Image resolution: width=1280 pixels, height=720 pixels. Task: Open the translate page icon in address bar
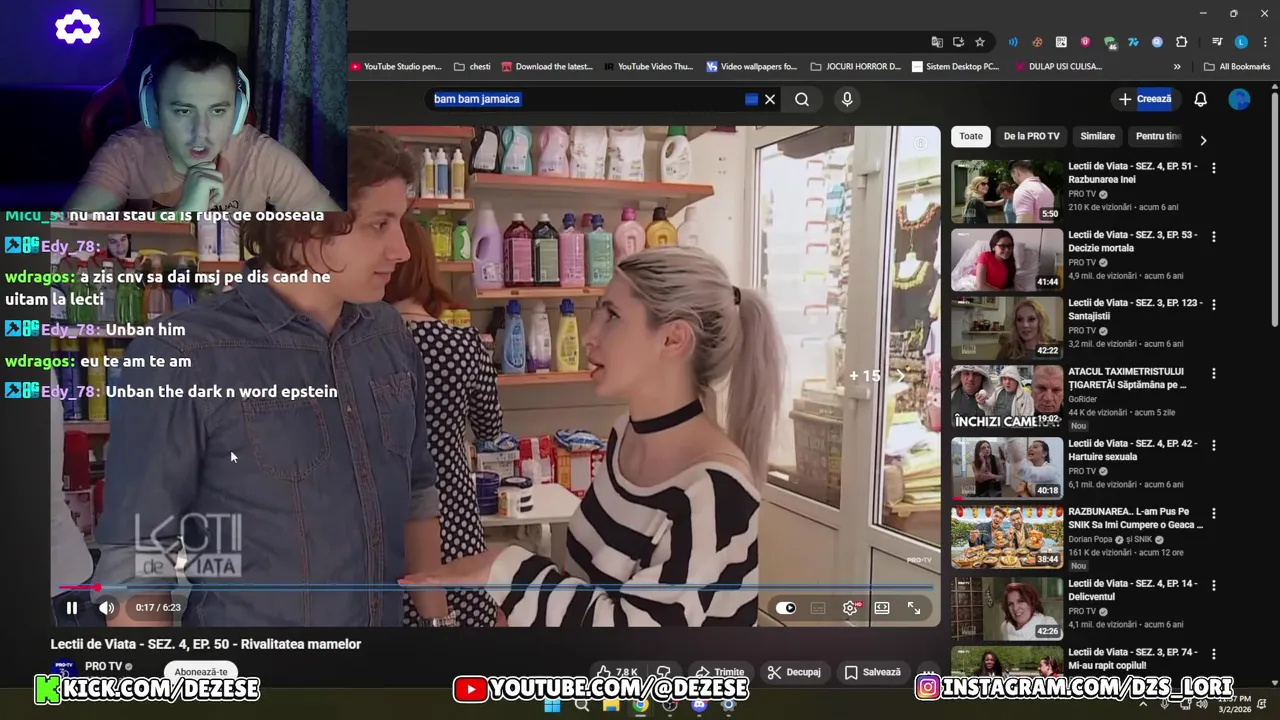(x=937, y=42)
